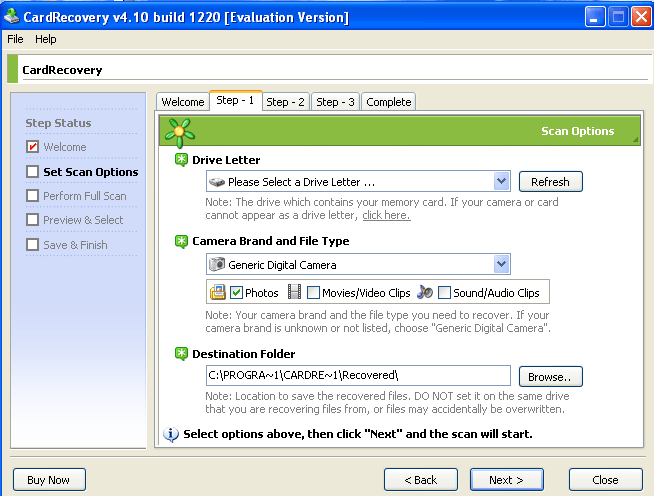Click the 'Drive Letter' section heading
Screen dimensions: 654x496
[226, 160]
